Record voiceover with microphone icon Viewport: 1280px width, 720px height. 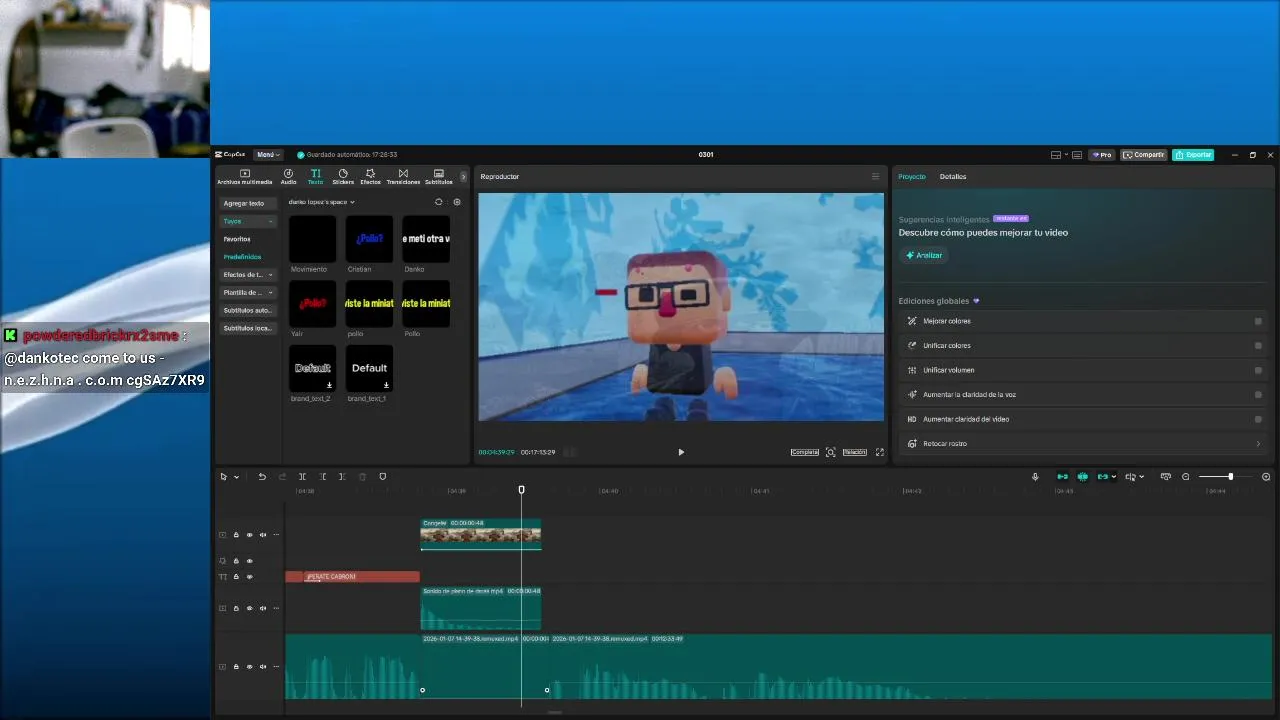coord(1035,477)
